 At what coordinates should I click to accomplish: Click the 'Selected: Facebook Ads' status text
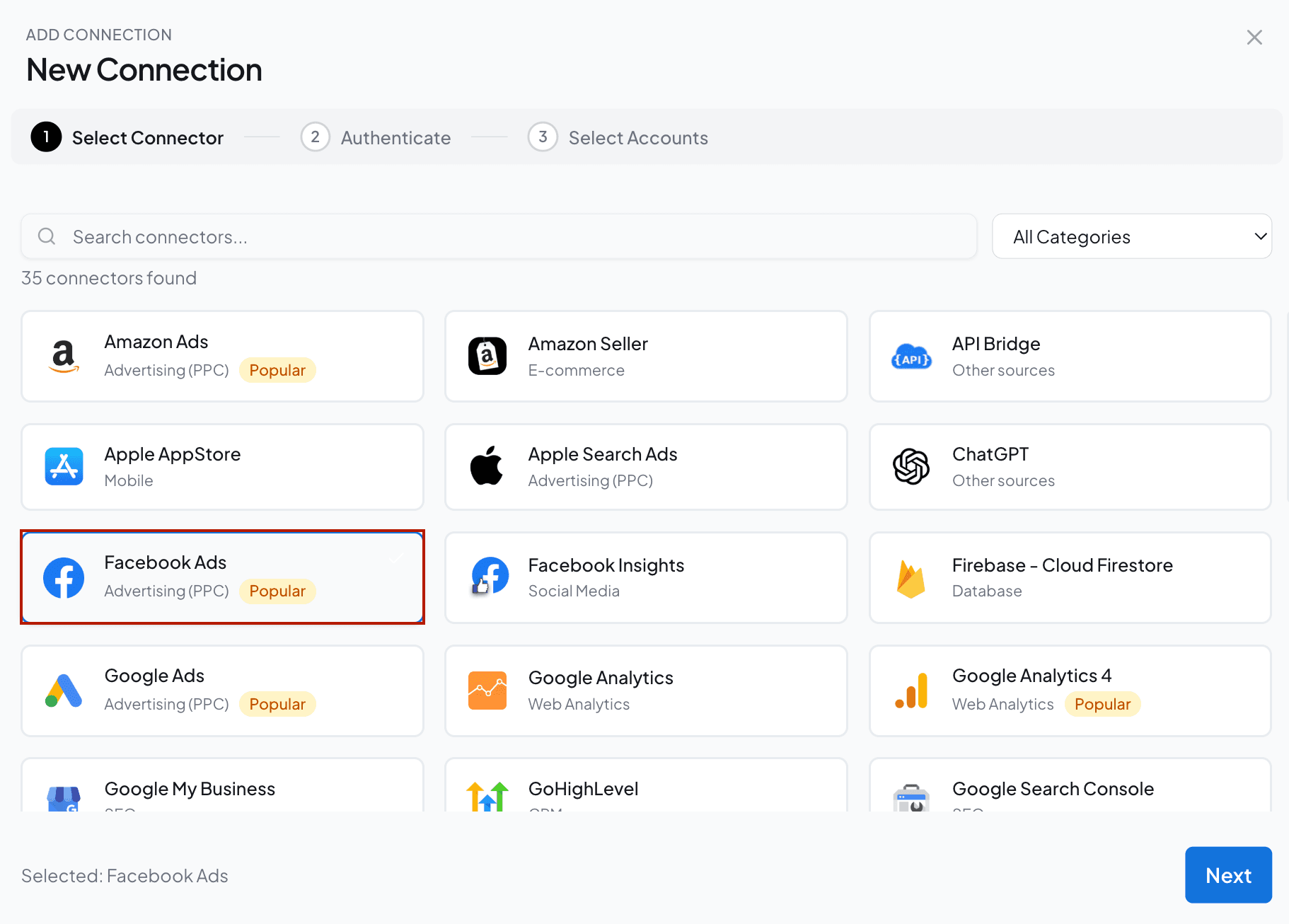[125, 876]
